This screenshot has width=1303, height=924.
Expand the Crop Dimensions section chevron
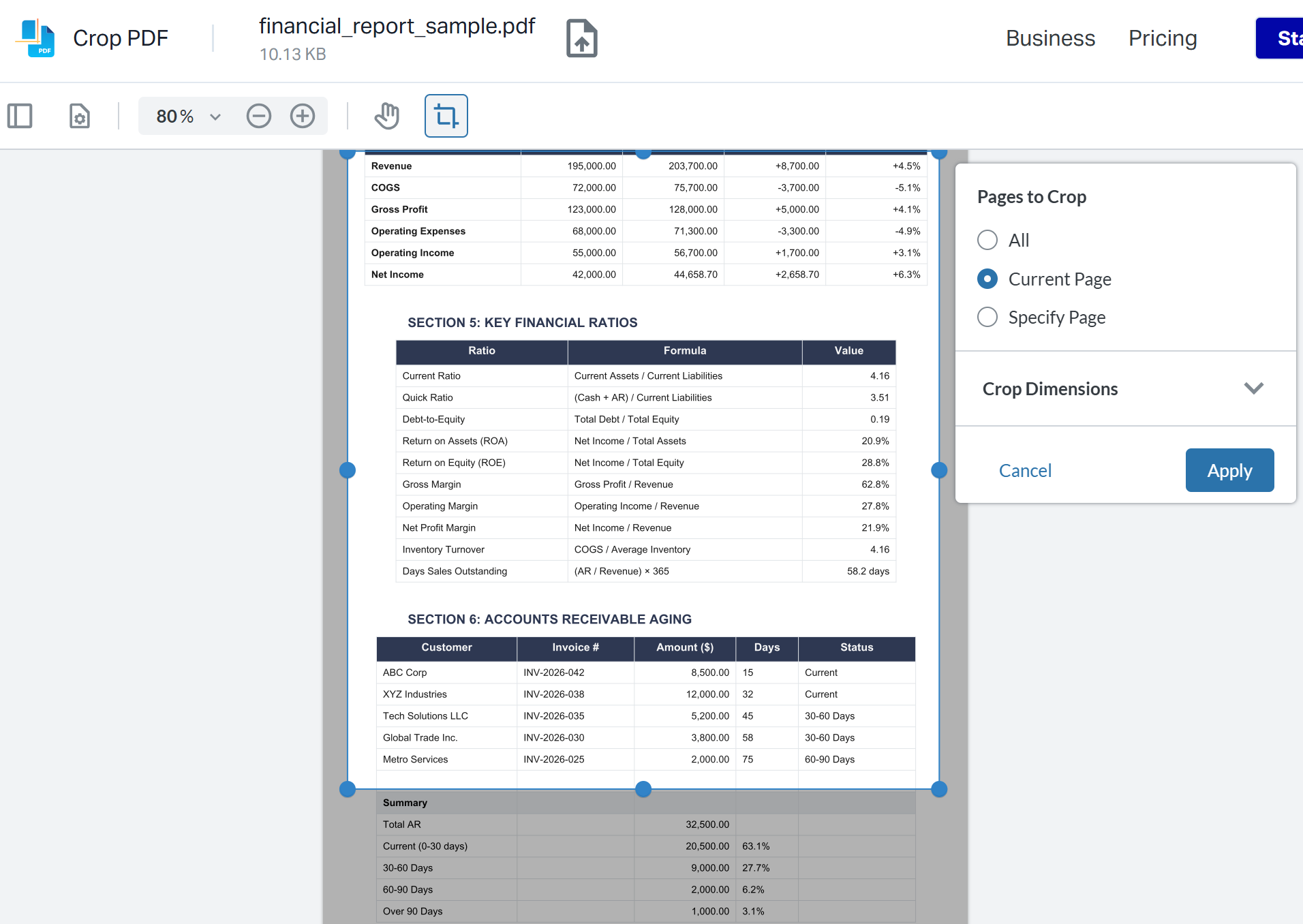tap(1254, 388)
